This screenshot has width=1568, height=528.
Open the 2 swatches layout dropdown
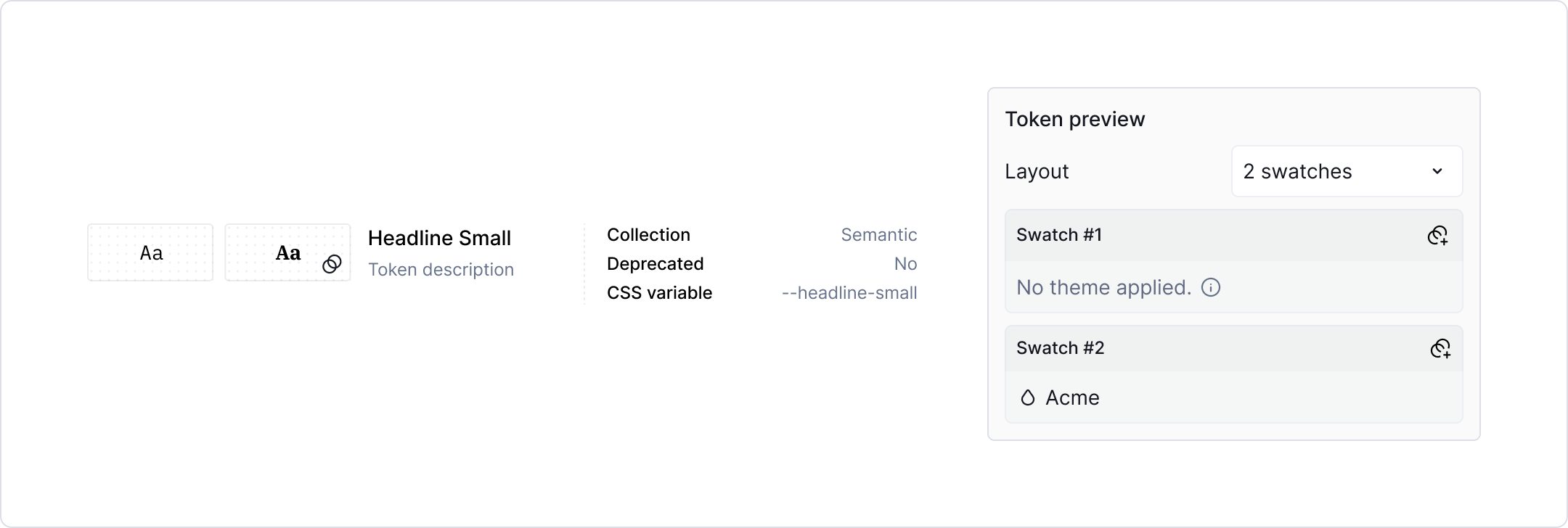coord(1347,172)
